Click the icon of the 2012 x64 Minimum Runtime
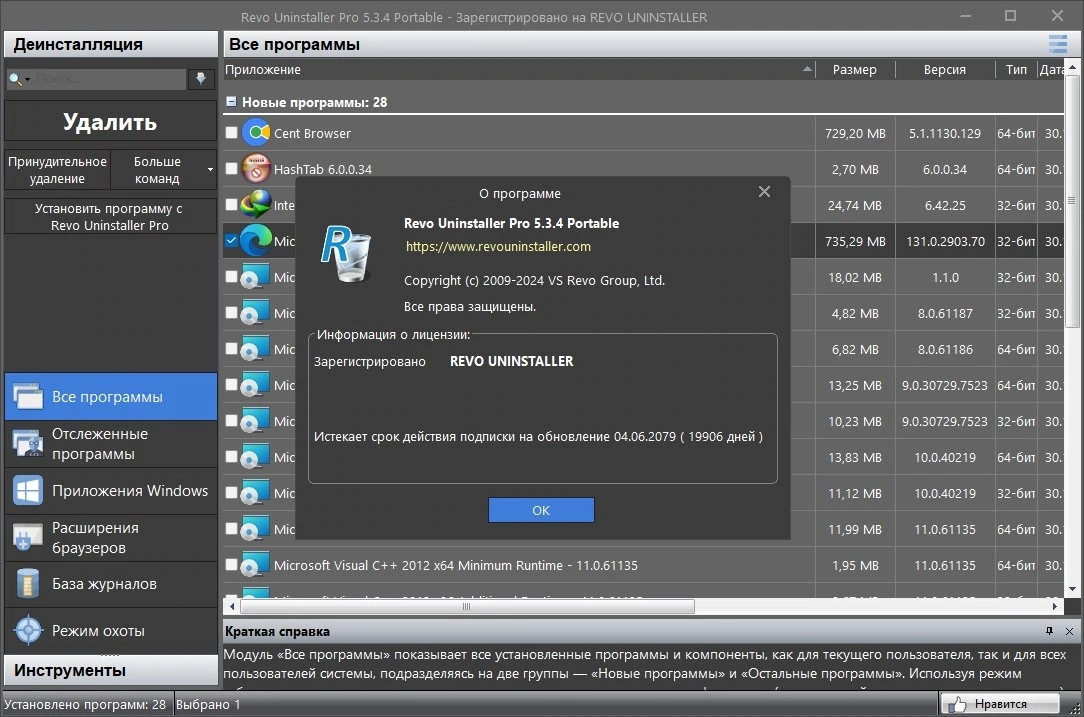This screenshot has width=1084, height=717. click(255, 564)
